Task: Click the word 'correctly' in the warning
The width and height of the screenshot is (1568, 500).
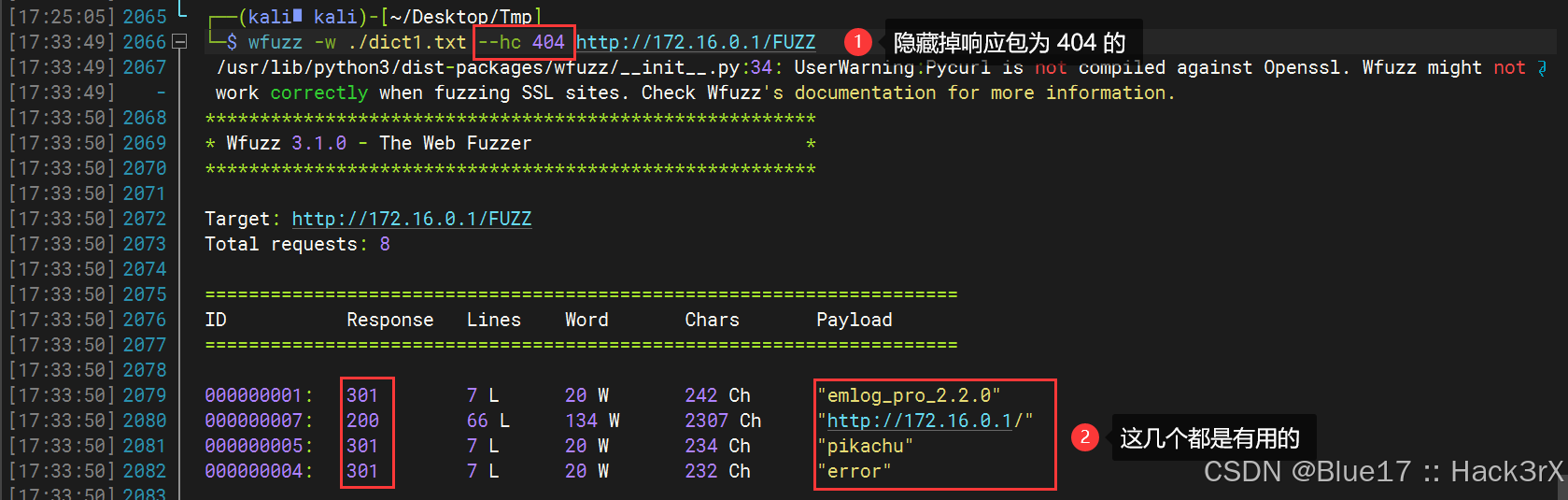Action: (x=319, y=93)
